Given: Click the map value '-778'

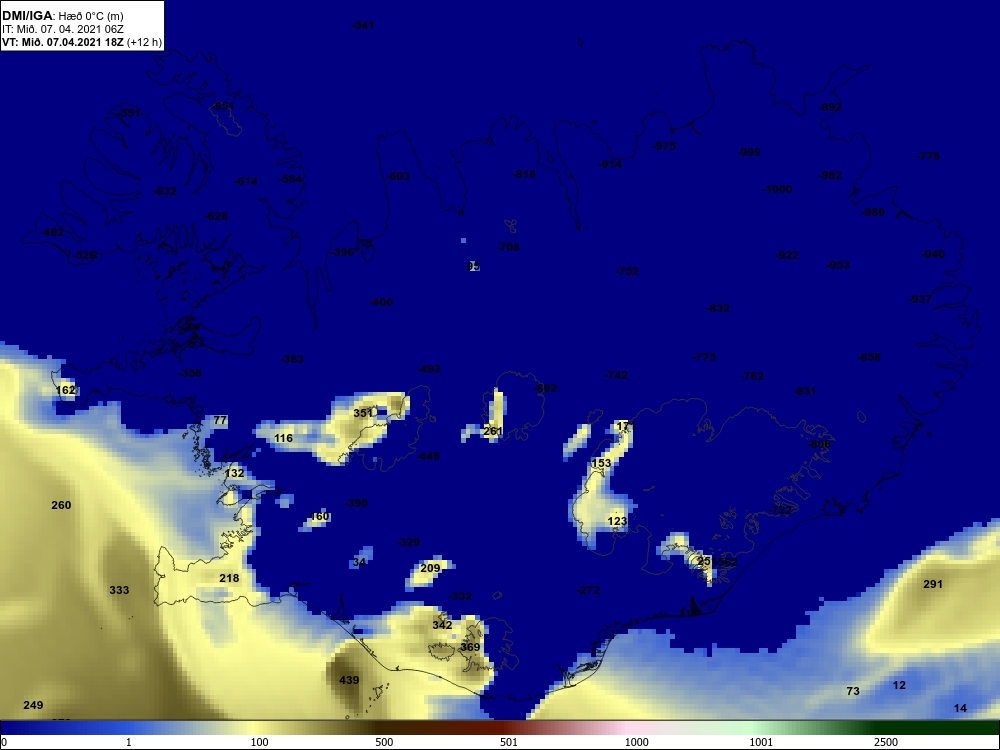Looking at the screenshot, I should [x=928, y=156].
